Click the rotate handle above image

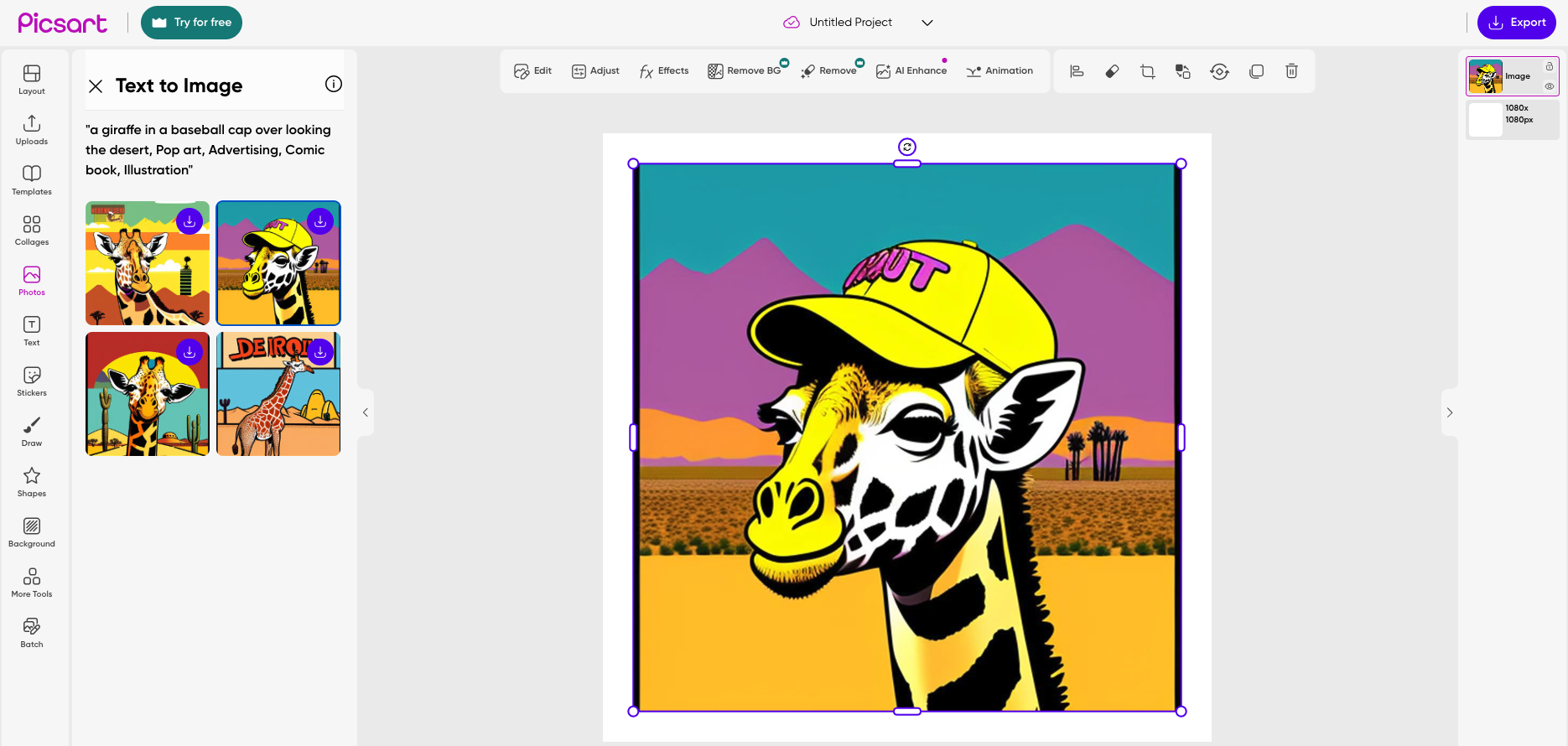pos(907,147)
